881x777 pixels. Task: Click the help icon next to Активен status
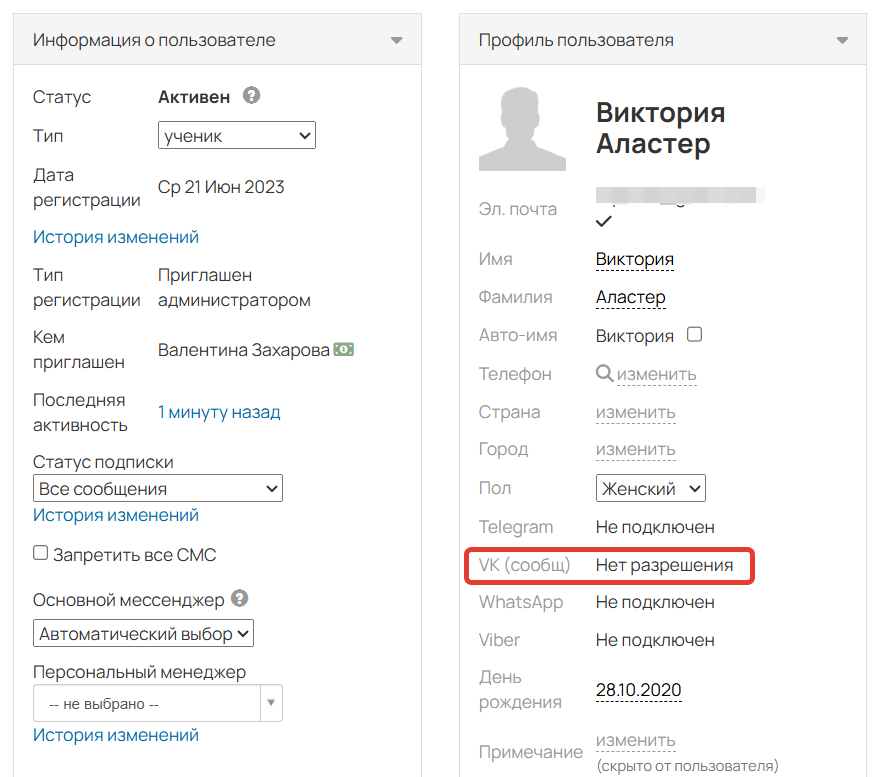(252, 96)
